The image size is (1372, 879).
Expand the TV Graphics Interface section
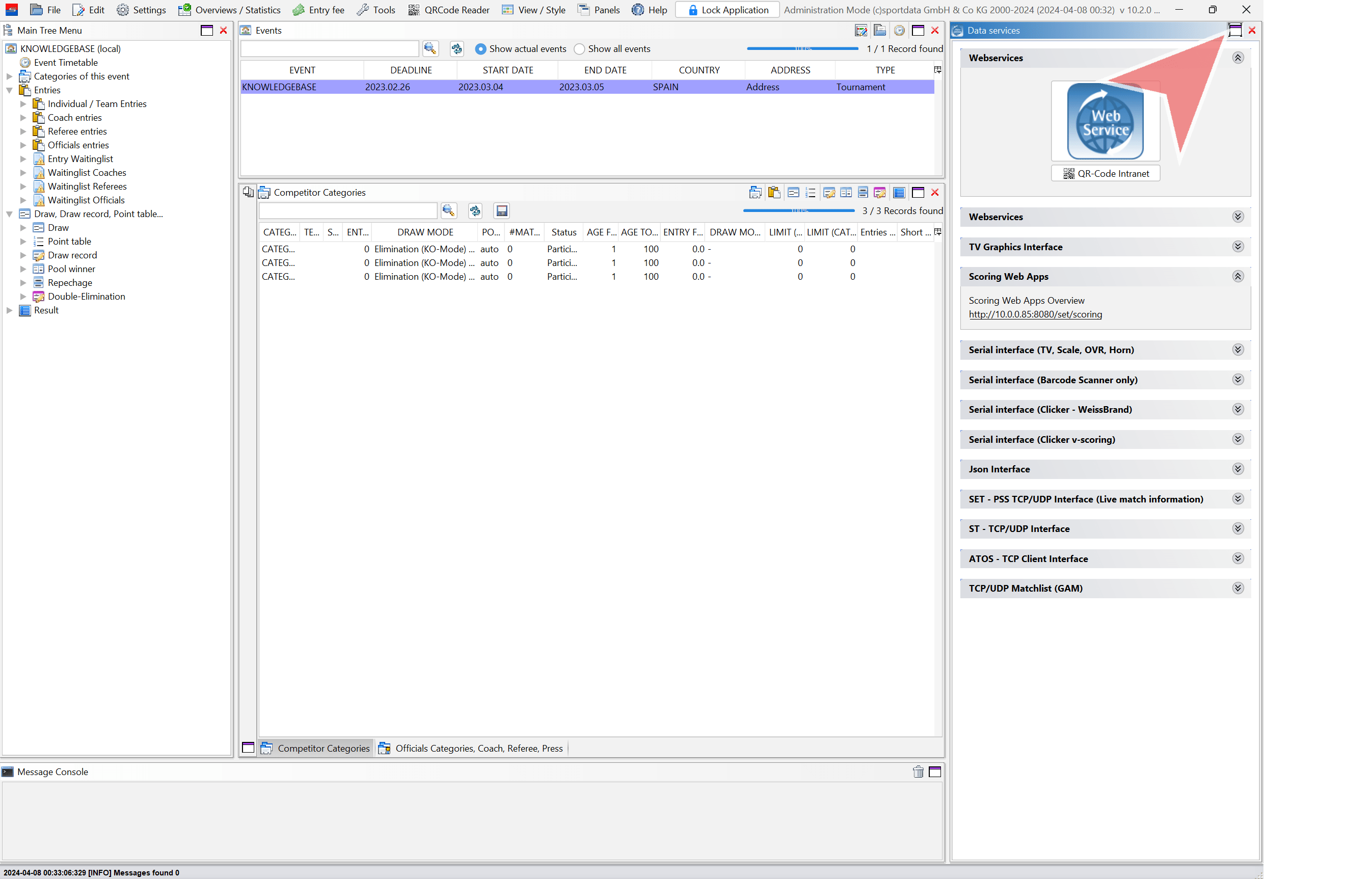[x=1238, y=247]
